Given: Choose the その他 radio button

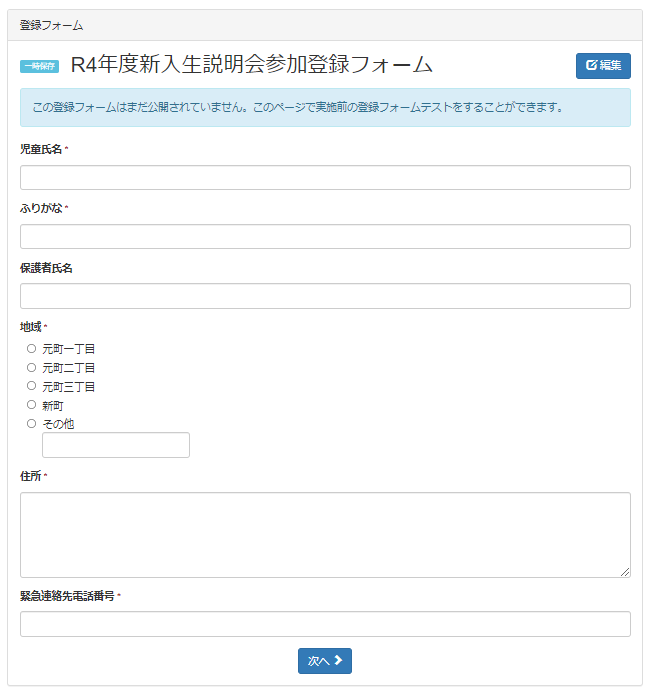Looking at the screenshot, I should tap(31, 424).
